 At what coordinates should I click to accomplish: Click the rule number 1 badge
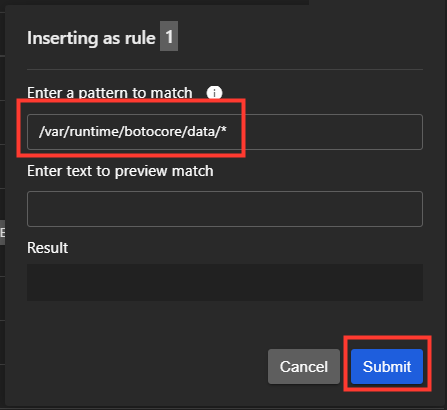click(x=169, y=36)
